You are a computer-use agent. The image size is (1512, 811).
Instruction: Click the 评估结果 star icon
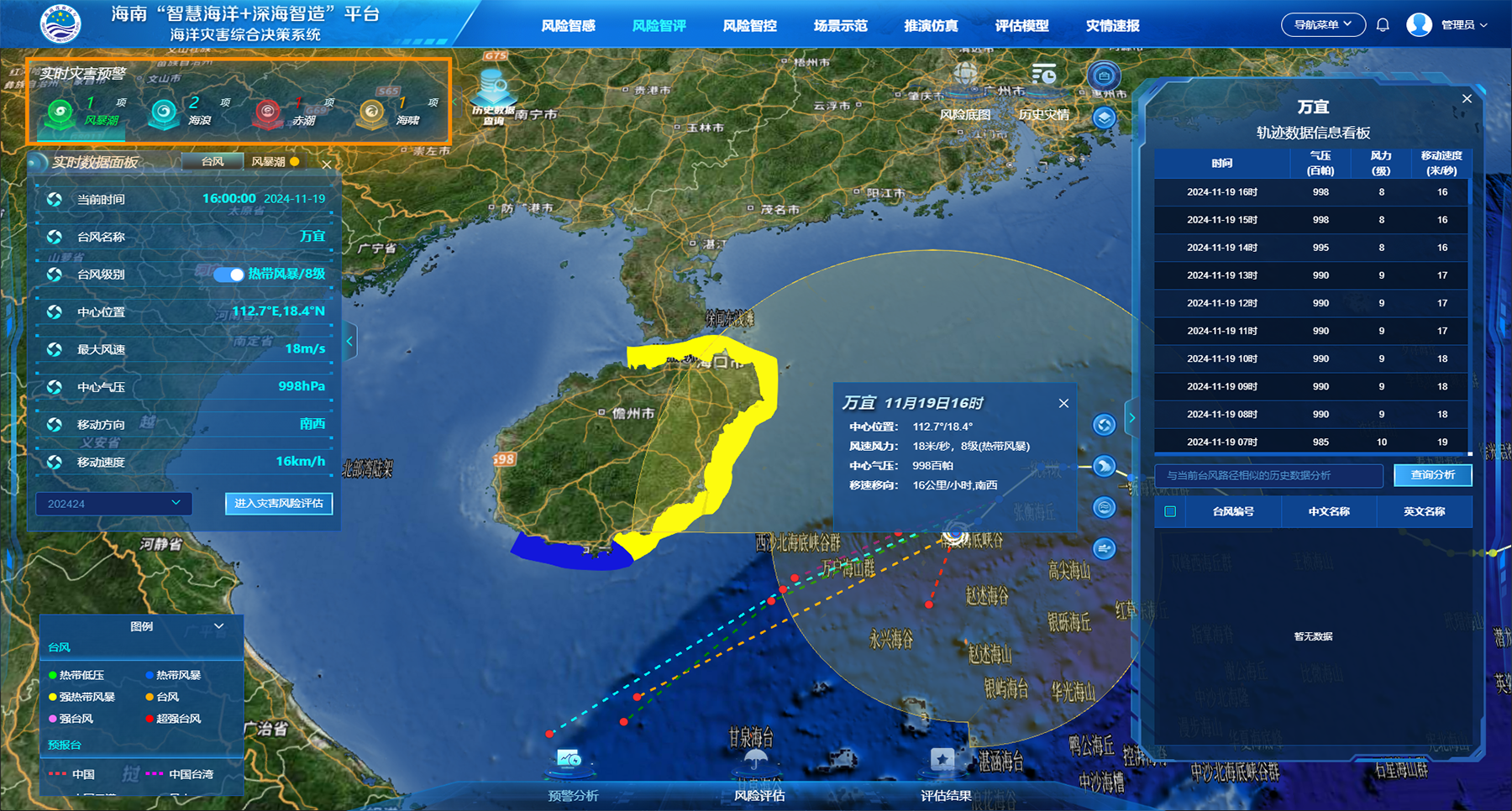[942, 759]
